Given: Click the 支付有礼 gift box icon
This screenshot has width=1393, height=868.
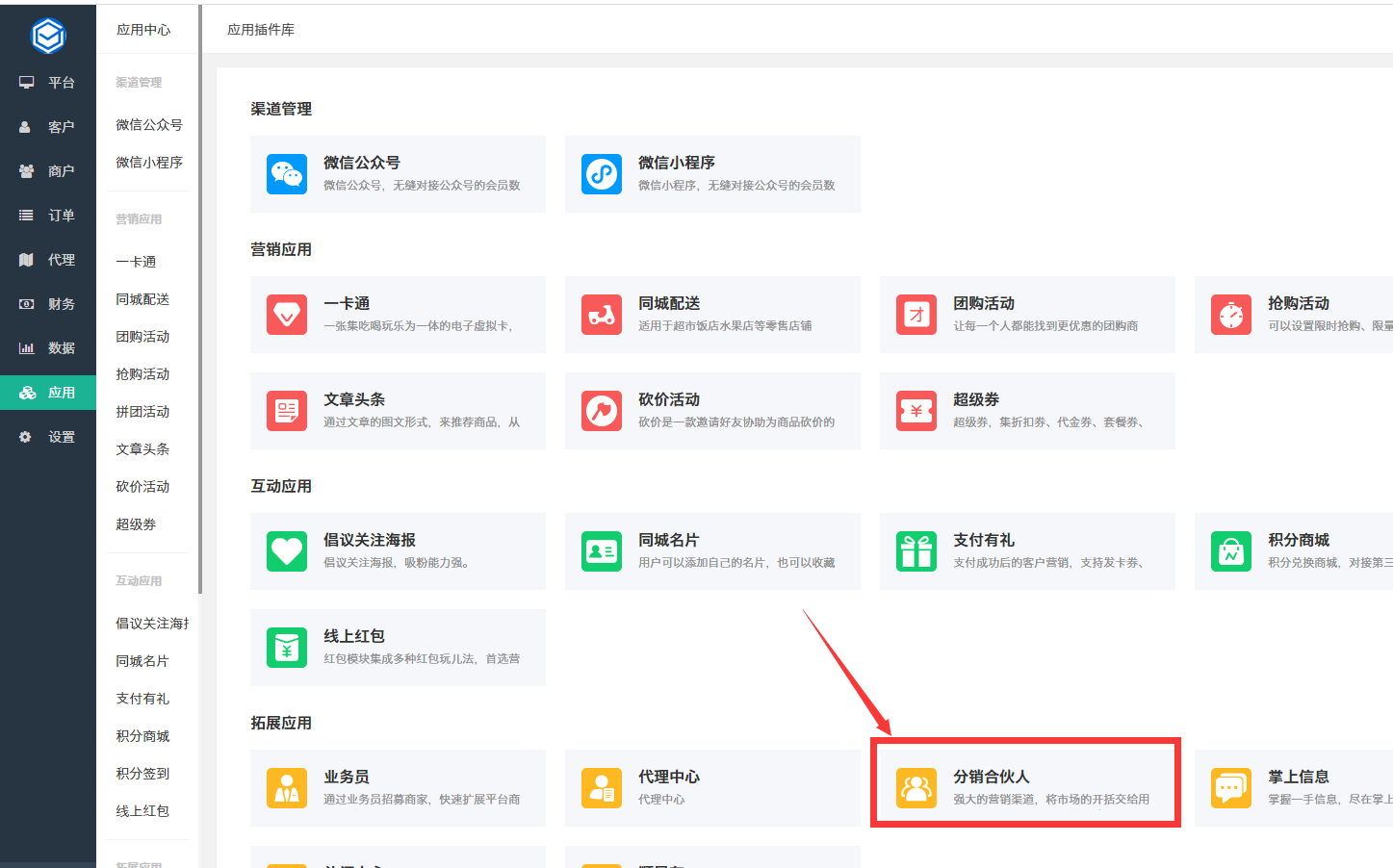Looking at the screenshot, I should tap(916, 551).
